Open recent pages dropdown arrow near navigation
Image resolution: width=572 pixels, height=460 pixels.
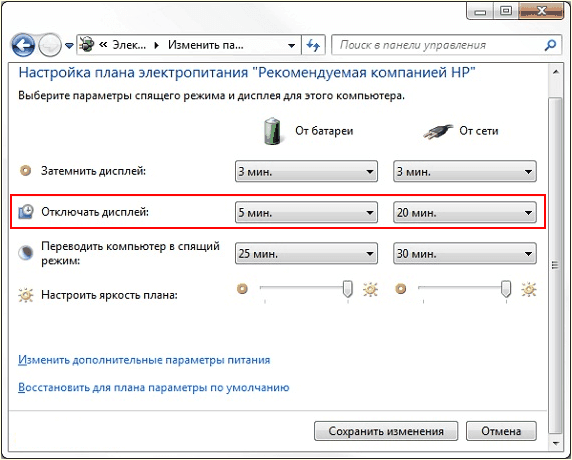[69, 46]
